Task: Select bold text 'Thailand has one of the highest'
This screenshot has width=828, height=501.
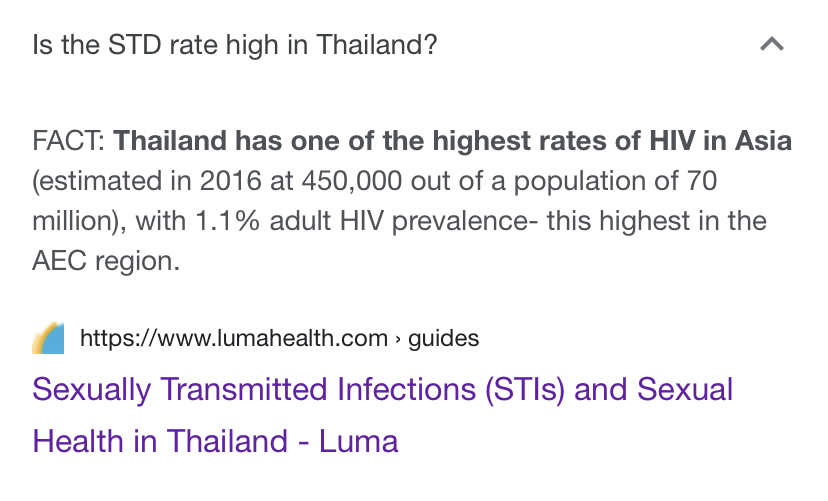Action: 322,141
